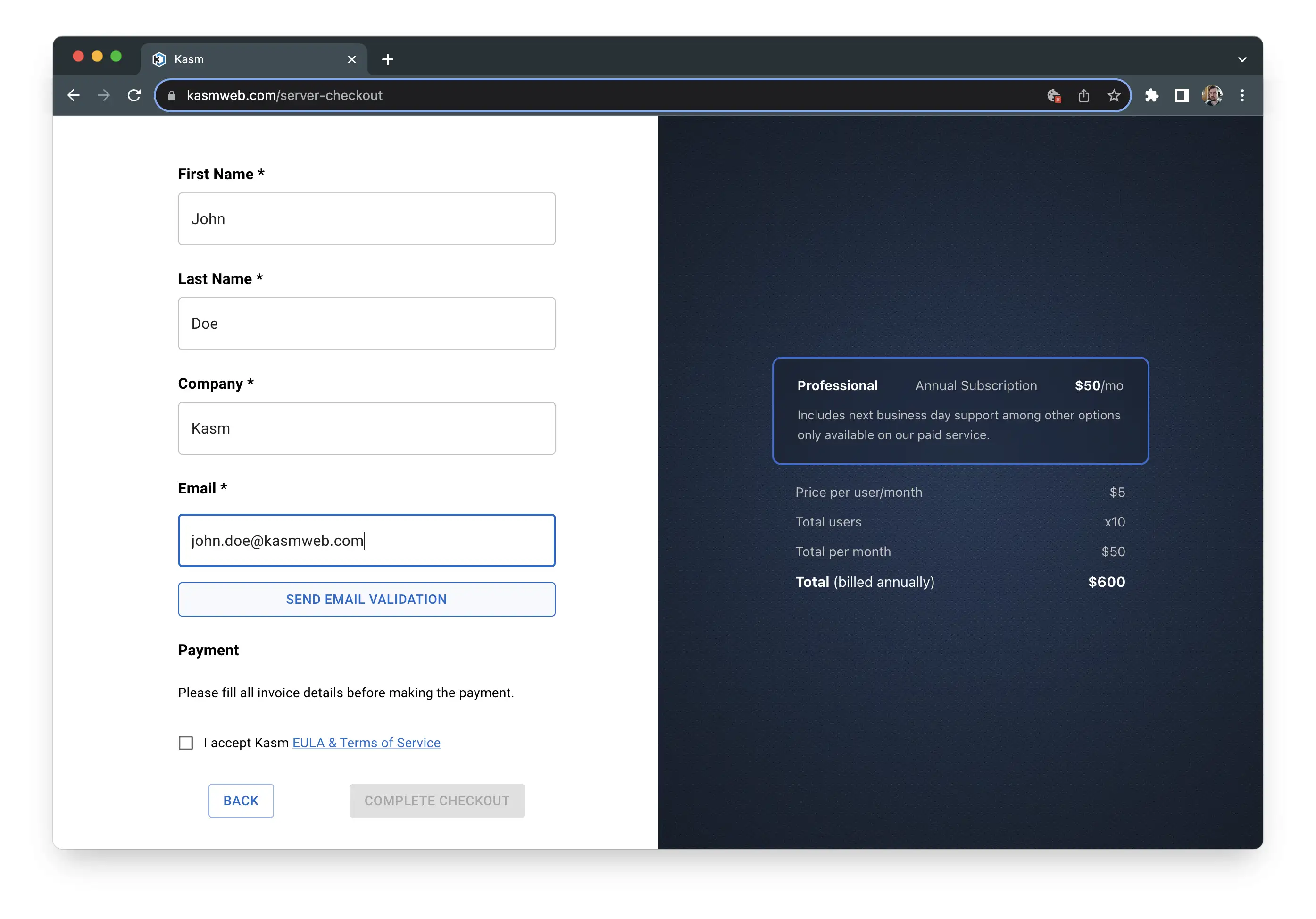Open the profile avatar menu

(1212, 96)
